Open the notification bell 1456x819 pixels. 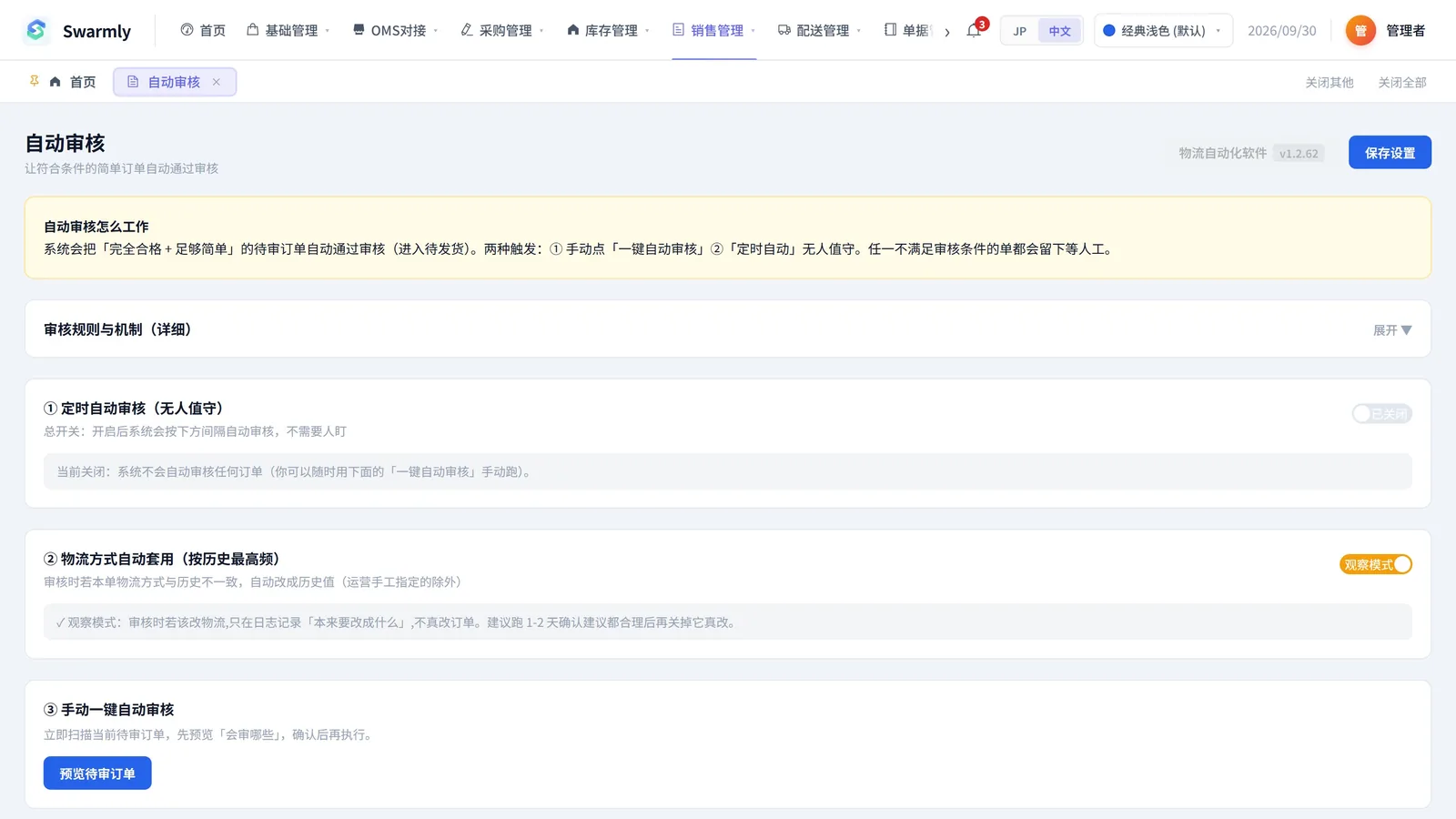coord(974,30)
